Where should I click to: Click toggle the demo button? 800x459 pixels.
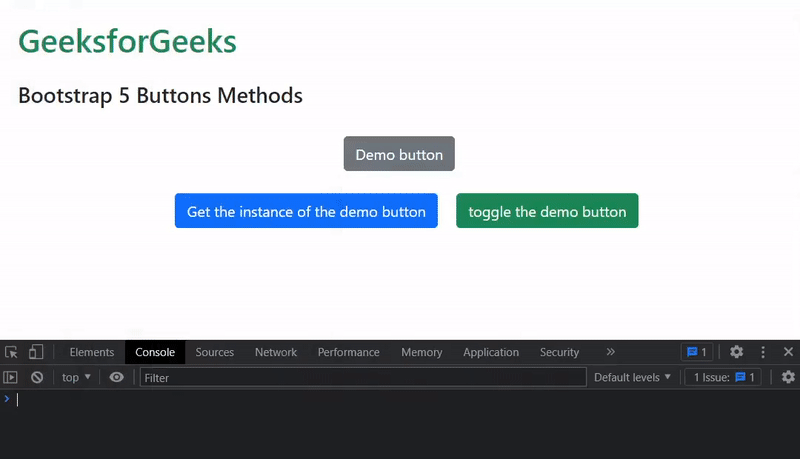[547, 211]
